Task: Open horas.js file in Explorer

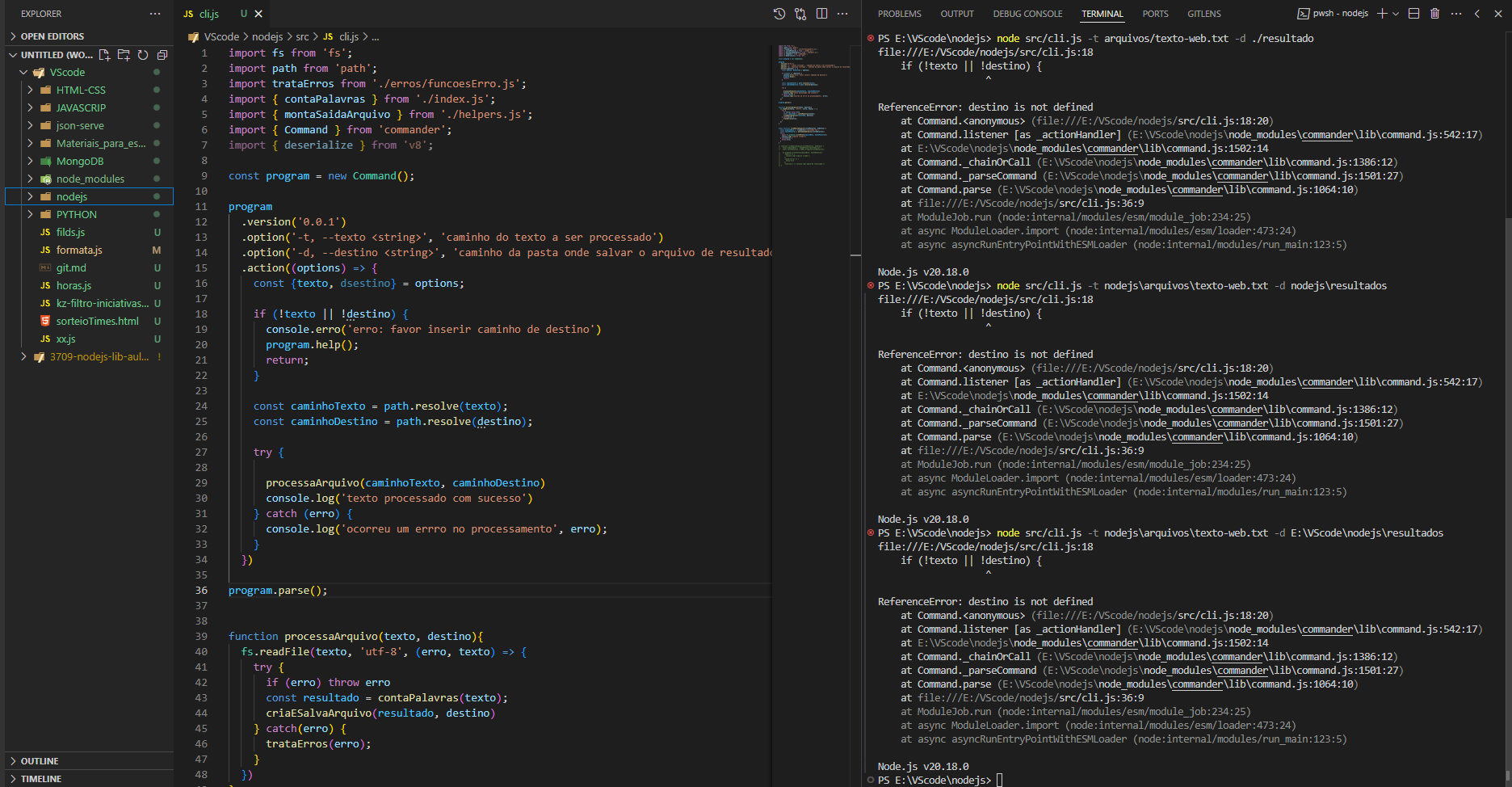Action: pos(89,286)
